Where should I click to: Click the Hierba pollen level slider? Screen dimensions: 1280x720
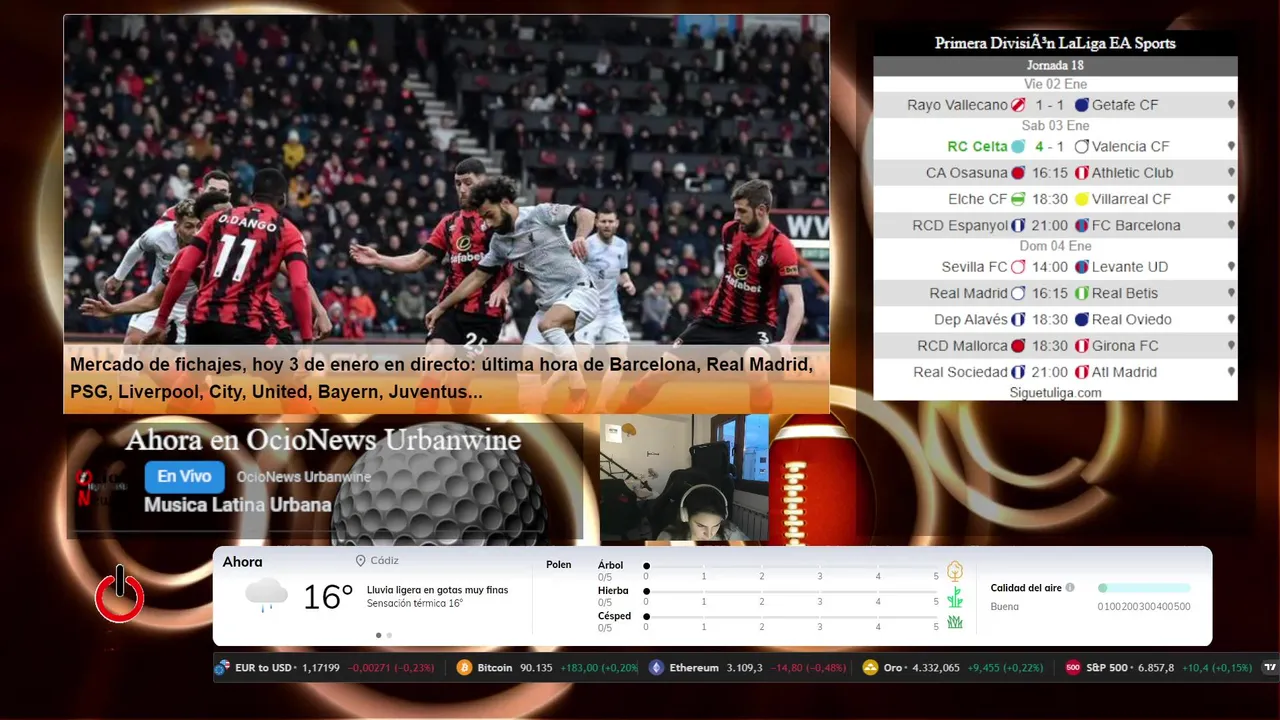coord(791,592)
